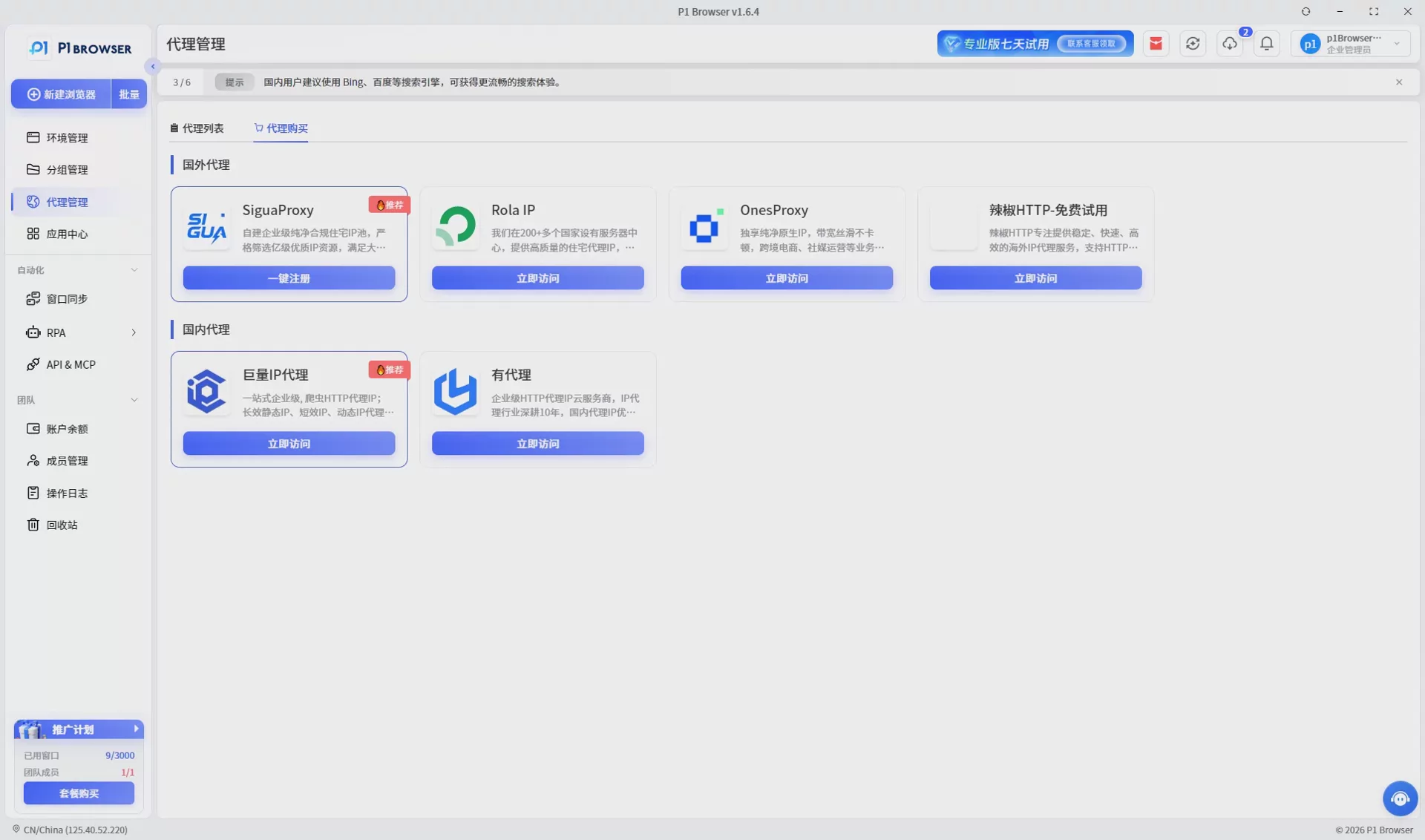1425x840 pixels.
Task: Click 立即访问 on the 辣椒HTTP card
Action: 1036,278
